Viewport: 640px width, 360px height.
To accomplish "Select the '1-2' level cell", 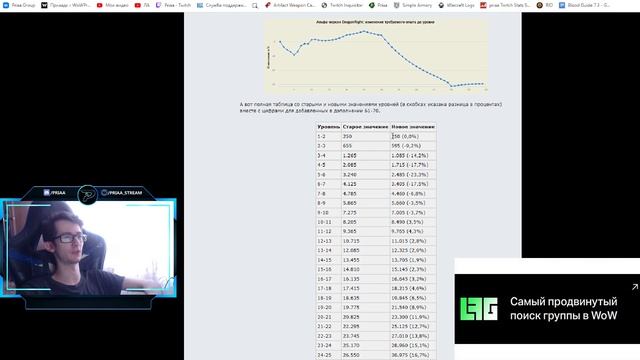I will click(x=329, y=136).
